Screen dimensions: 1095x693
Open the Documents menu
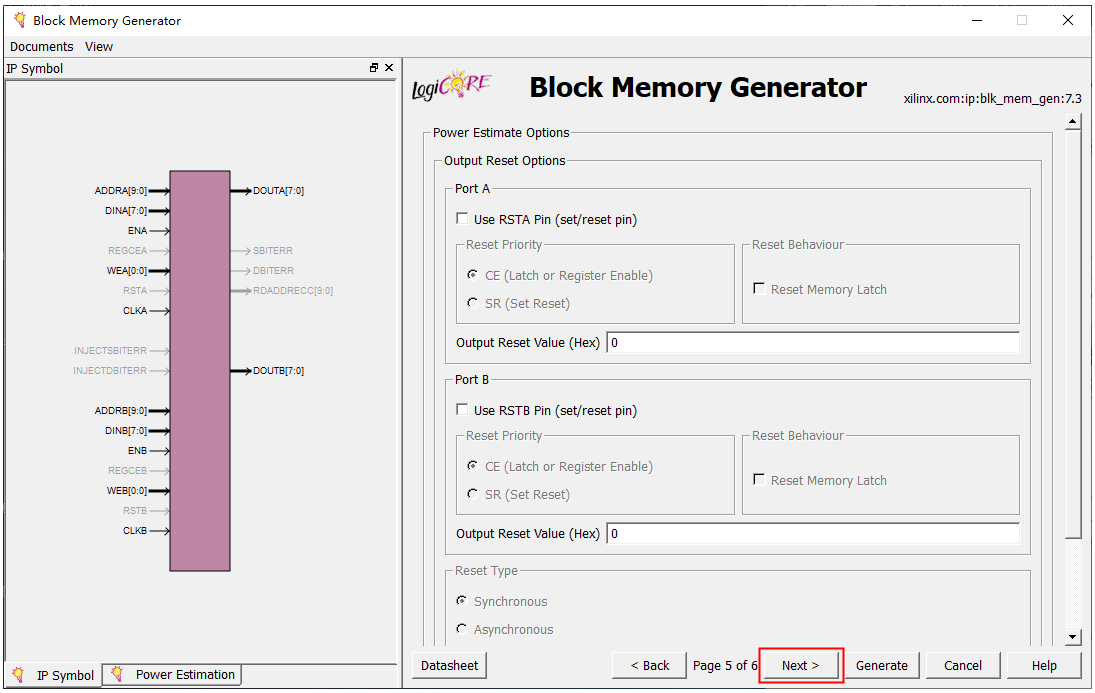click(x=41, y=47)
